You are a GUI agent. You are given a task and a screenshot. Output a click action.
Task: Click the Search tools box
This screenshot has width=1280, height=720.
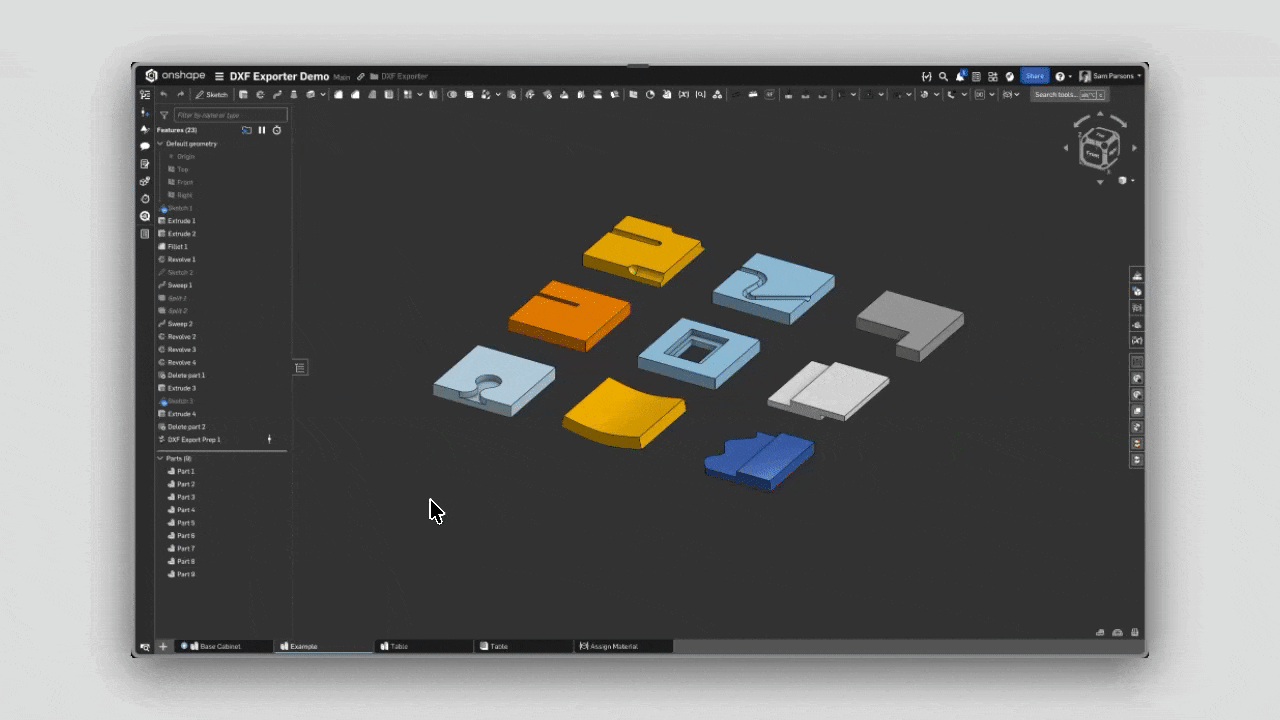(x=1070, y=95)
